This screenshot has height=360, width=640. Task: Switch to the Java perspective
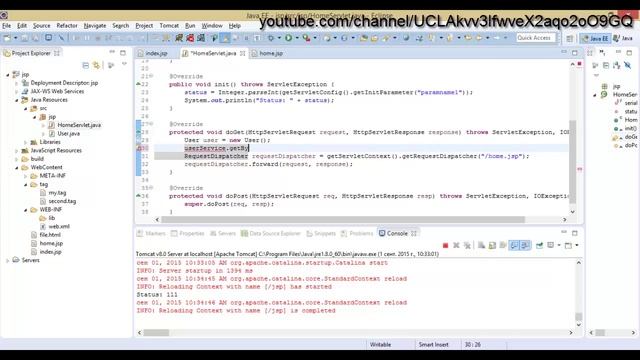(623, 38)
